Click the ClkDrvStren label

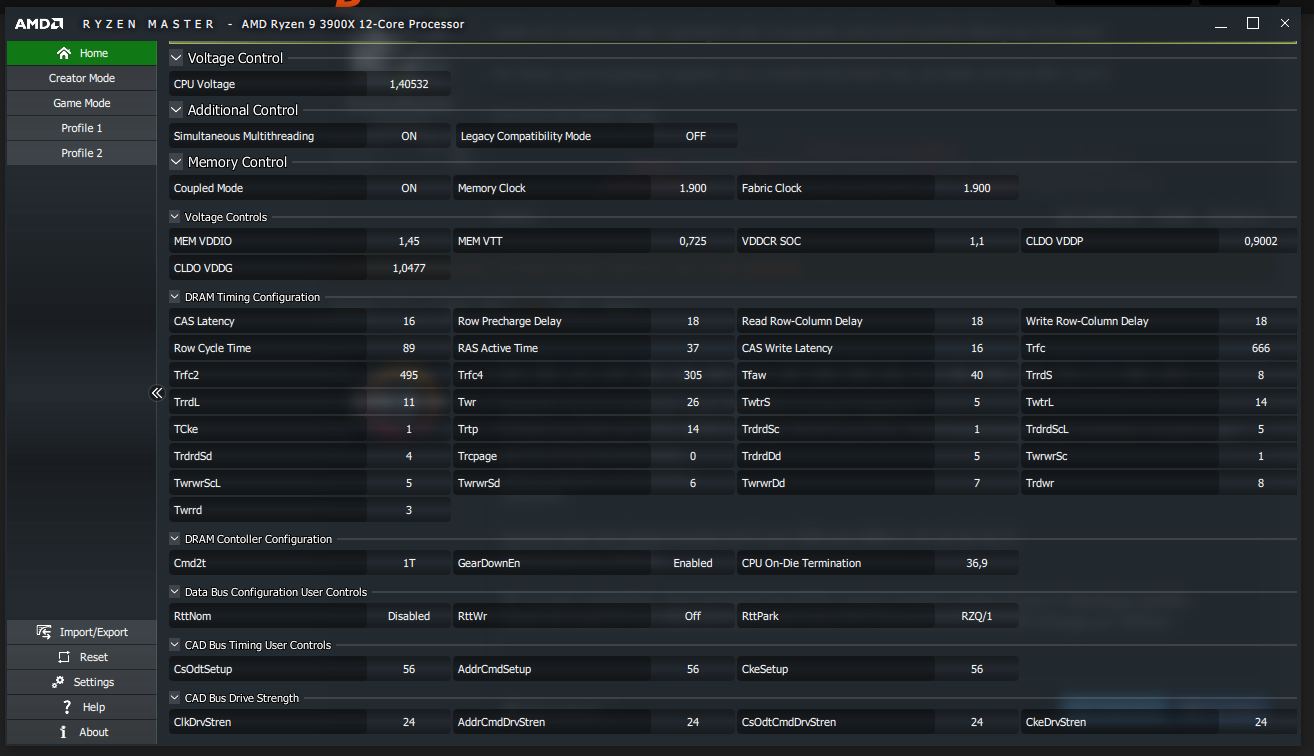pos(202,722)
